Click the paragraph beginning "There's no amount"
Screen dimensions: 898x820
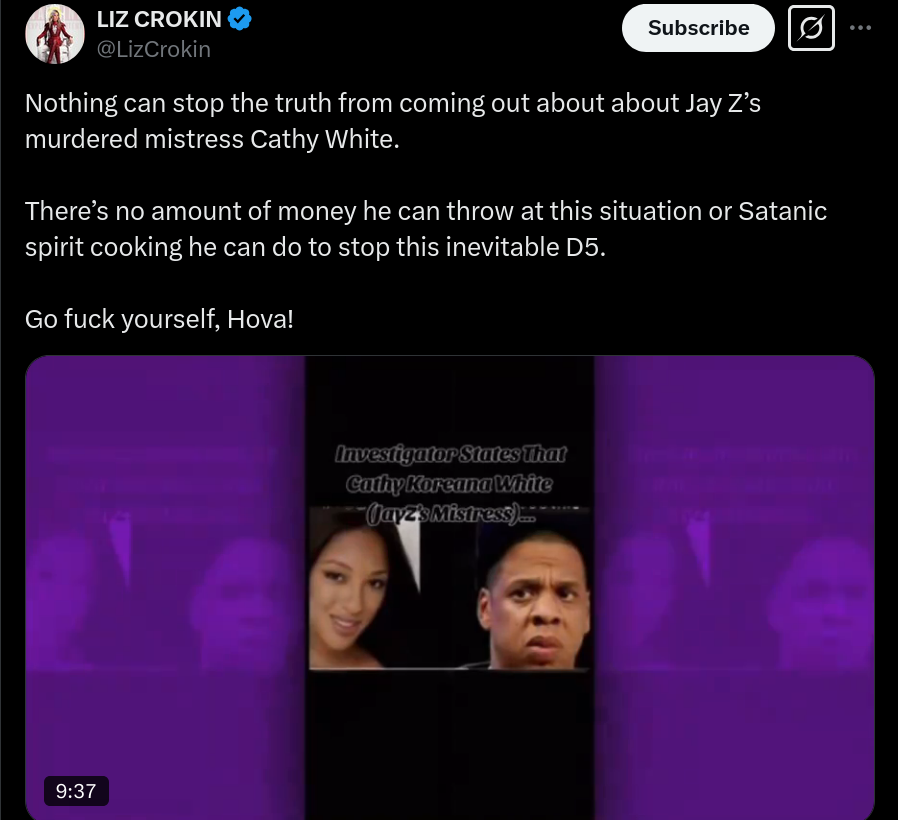tap(426, 228)
